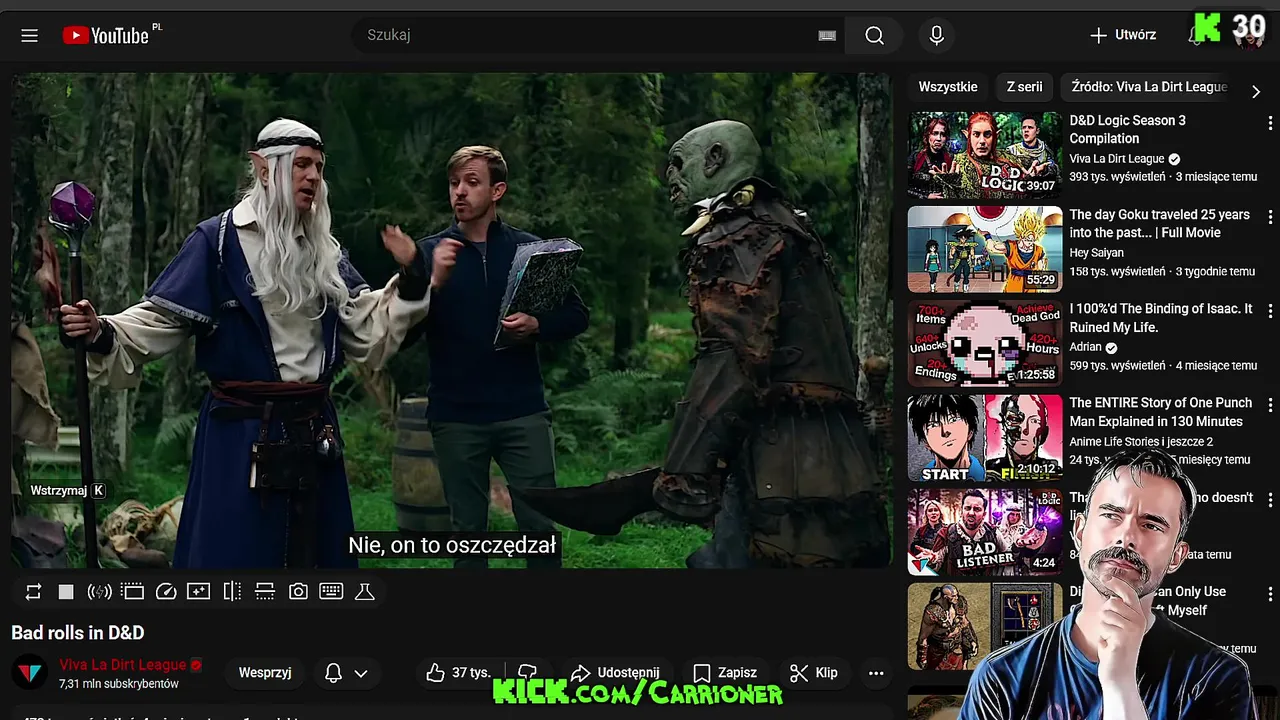Click the notification bell for subscription
The image size is (1280, 720).
(x=334, y=673)
